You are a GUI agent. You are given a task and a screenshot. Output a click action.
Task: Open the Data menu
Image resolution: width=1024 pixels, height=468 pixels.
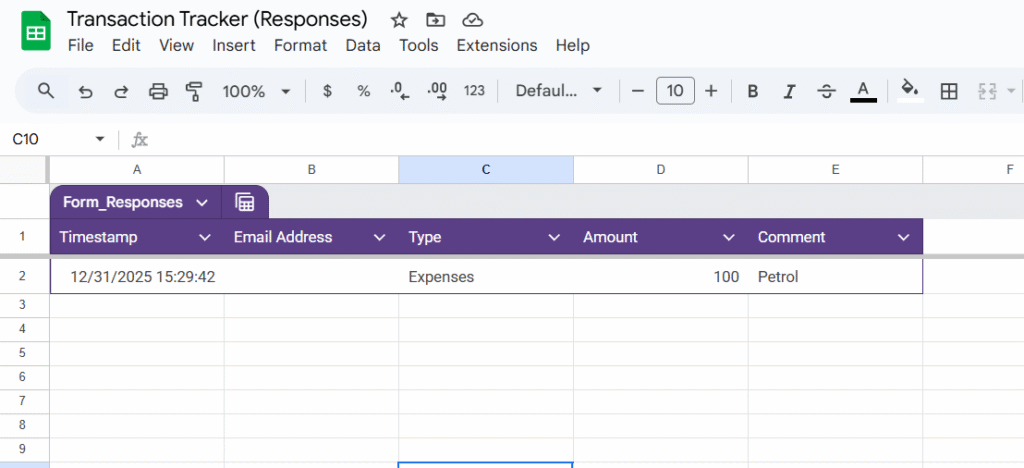click(363, 45)
